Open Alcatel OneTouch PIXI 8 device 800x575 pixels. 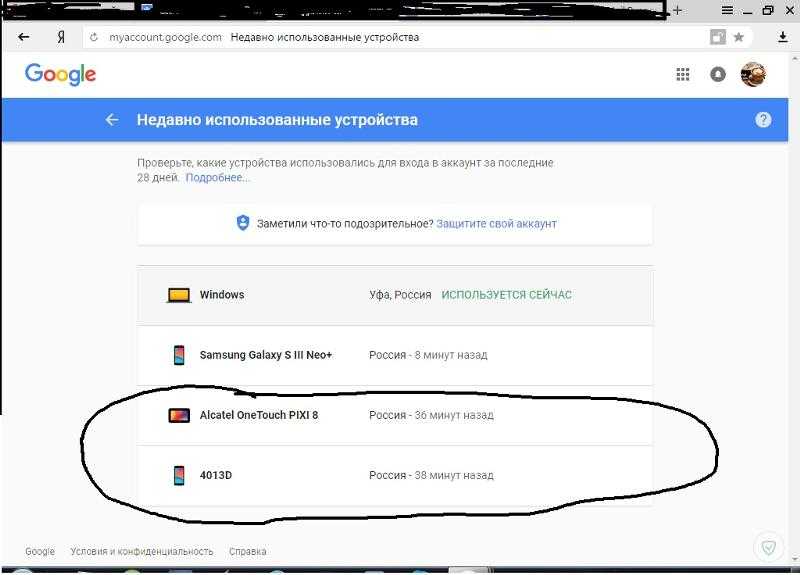click(395, 415)
